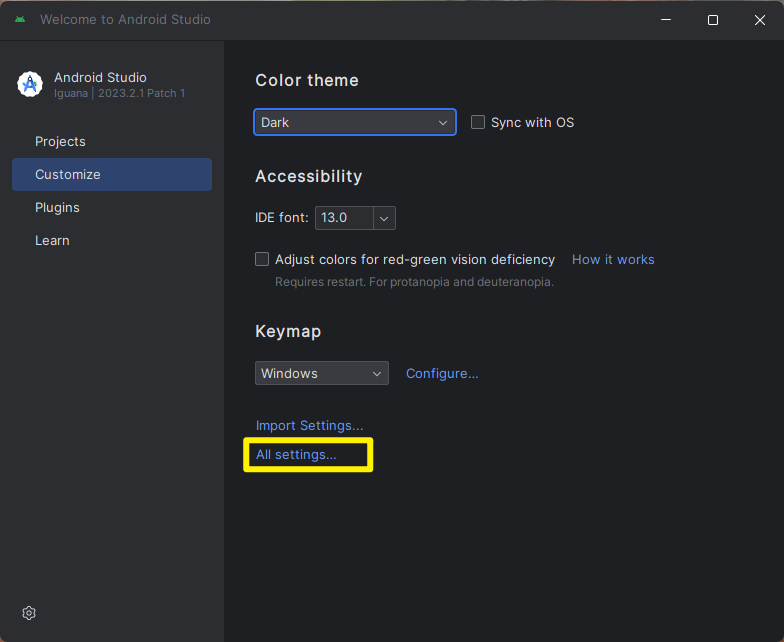This screenshot has width=784, height=642.
Task: Open the gear options menu icon
Action: (29, 613)
